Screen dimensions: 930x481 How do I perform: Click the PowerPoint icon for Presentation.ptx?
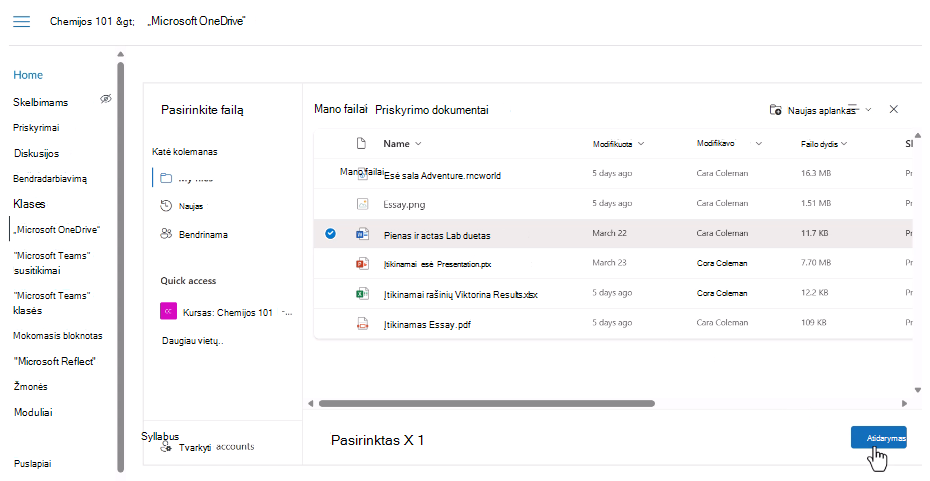tap(362, 263)
